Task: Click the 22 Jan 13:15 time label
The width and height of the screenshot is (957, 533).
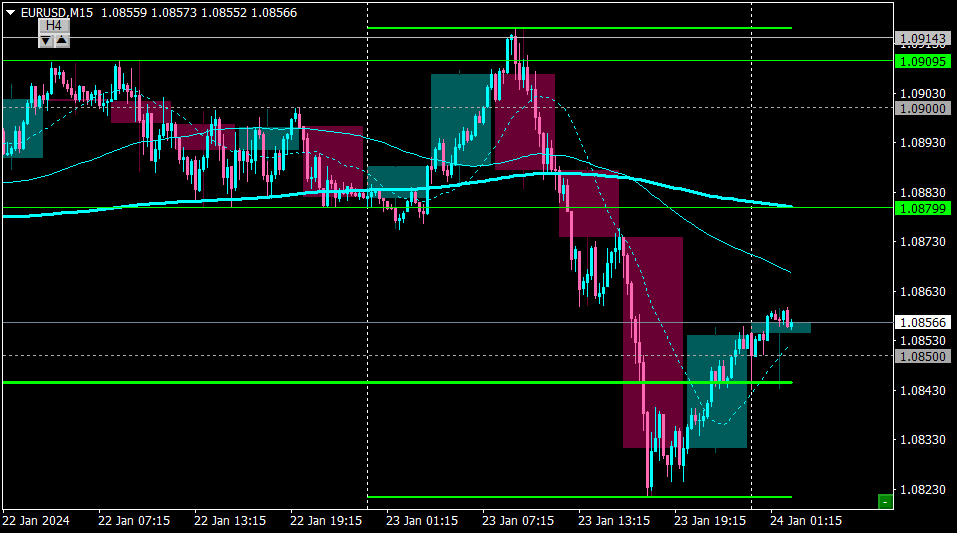Action: tap(229, 521)
